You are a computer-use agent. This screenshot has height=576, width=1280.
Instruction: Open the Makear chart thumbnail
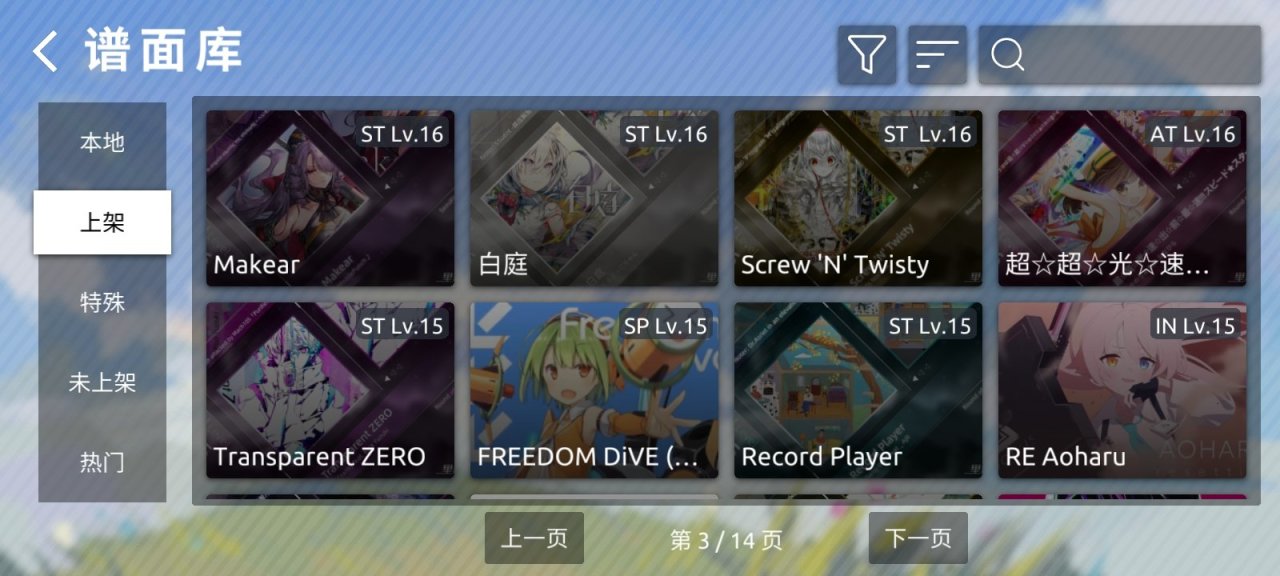pyautogui.click(x=330, y=198)
